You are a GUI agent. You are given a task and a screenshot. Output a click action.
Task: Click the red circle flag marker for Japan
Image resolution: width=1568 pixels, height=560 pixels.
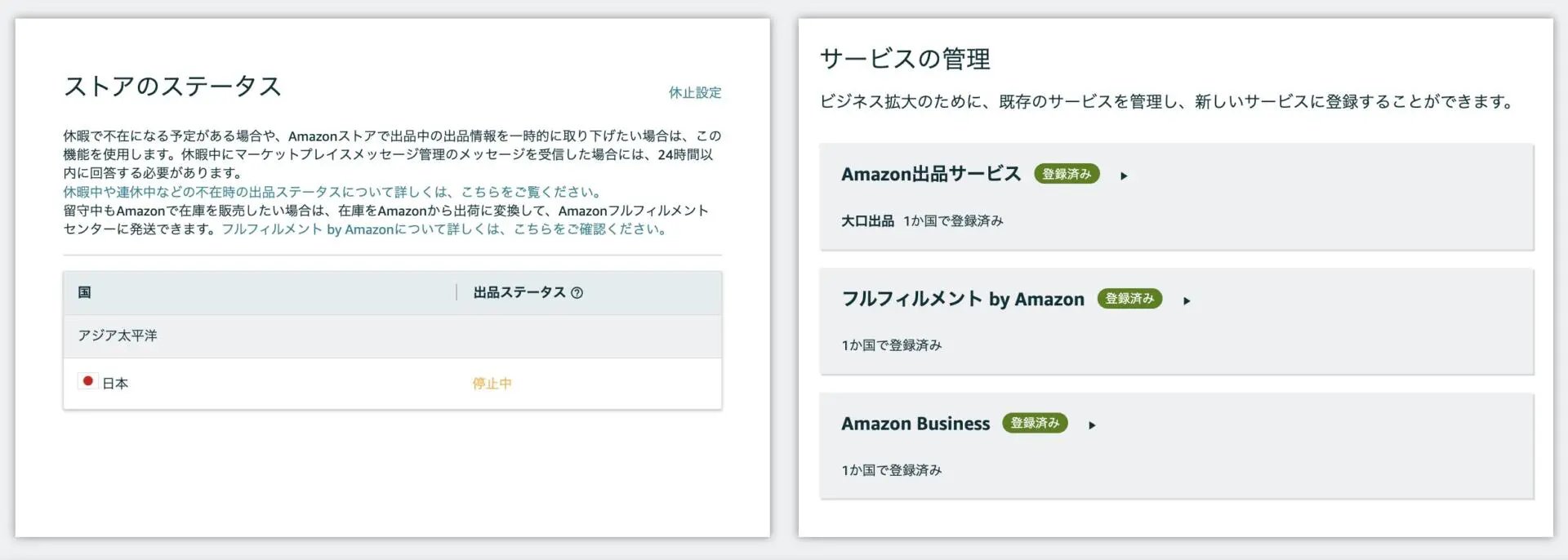tap(87, 380)
